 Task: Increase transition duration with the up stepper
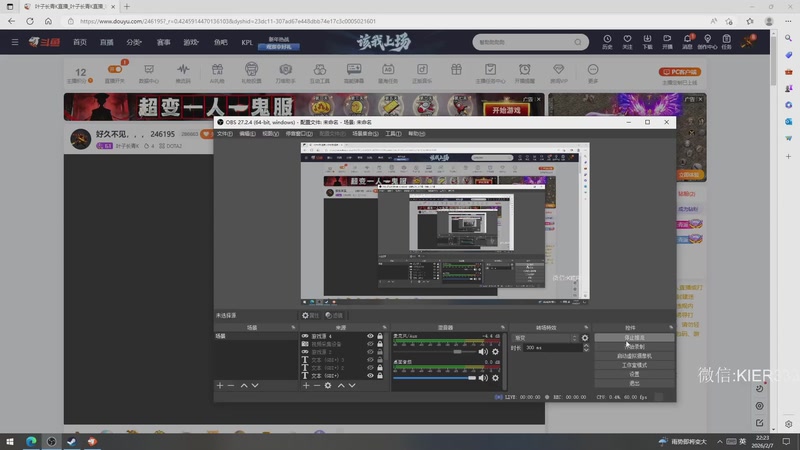586,345
